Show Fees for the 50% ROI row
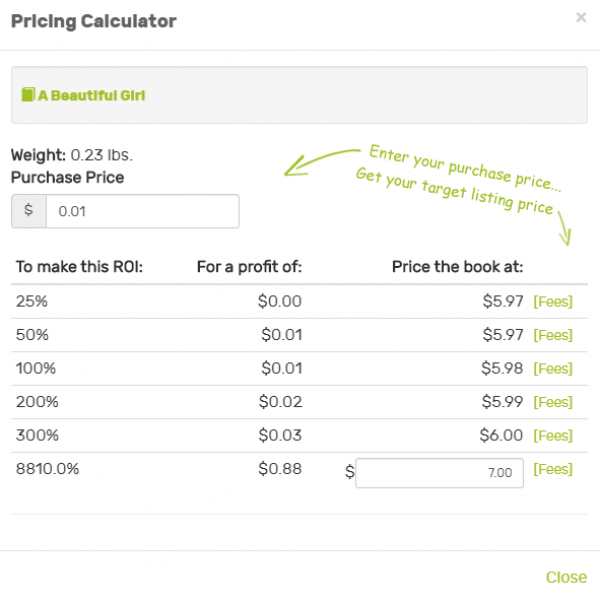The height and width of the screenshot is (602, 600). (x=553, y=335)
